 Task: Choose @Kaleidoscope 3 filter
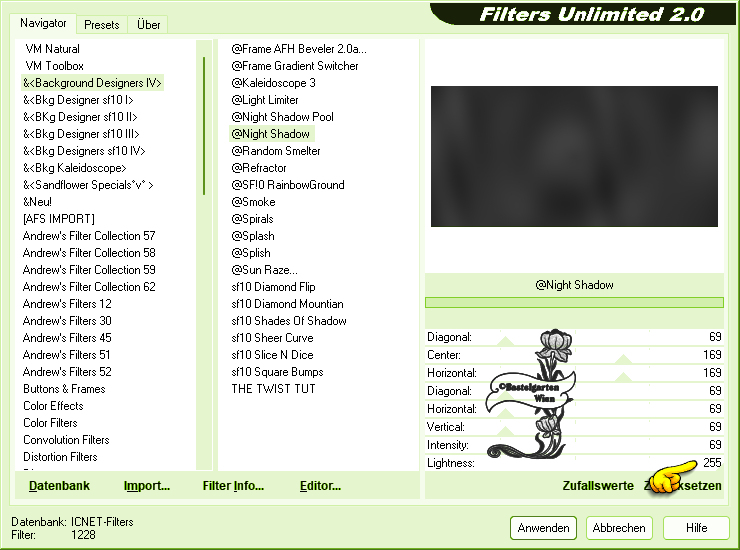[273, 83]
